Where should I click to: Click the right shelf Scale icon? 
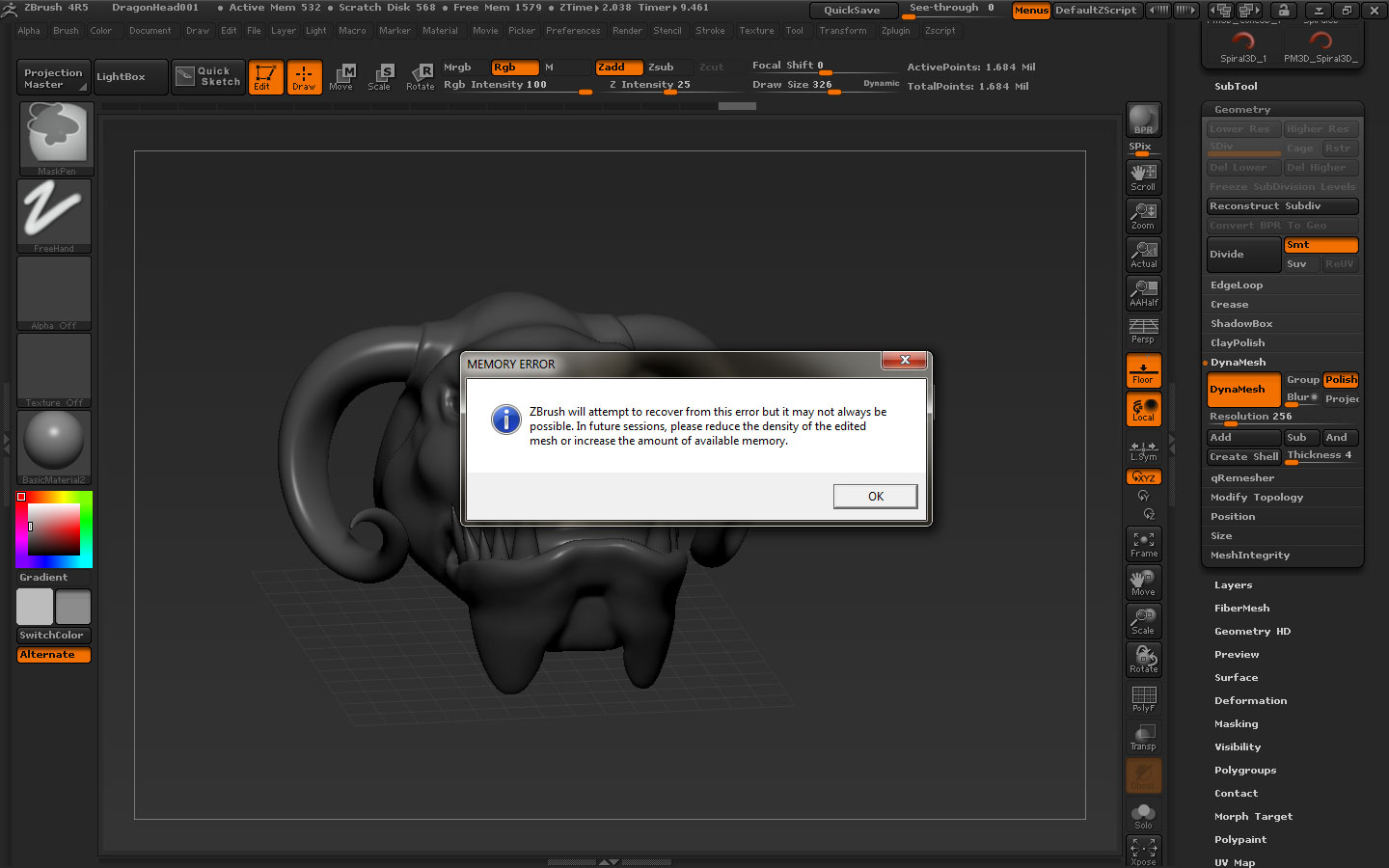(x=1143, y=621)
